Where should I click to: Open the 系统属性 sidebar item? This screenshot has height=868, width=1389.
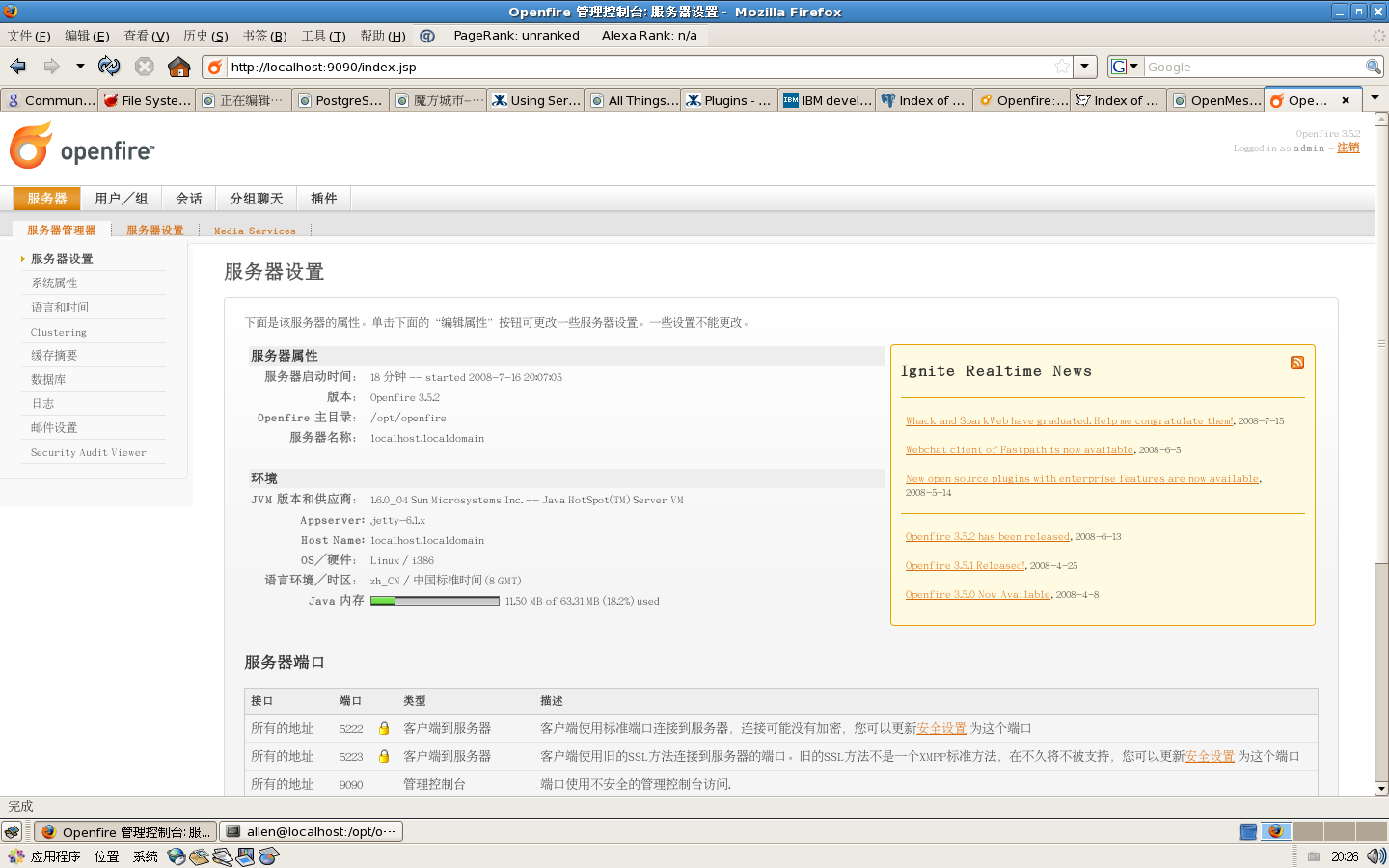click(54, 284)
